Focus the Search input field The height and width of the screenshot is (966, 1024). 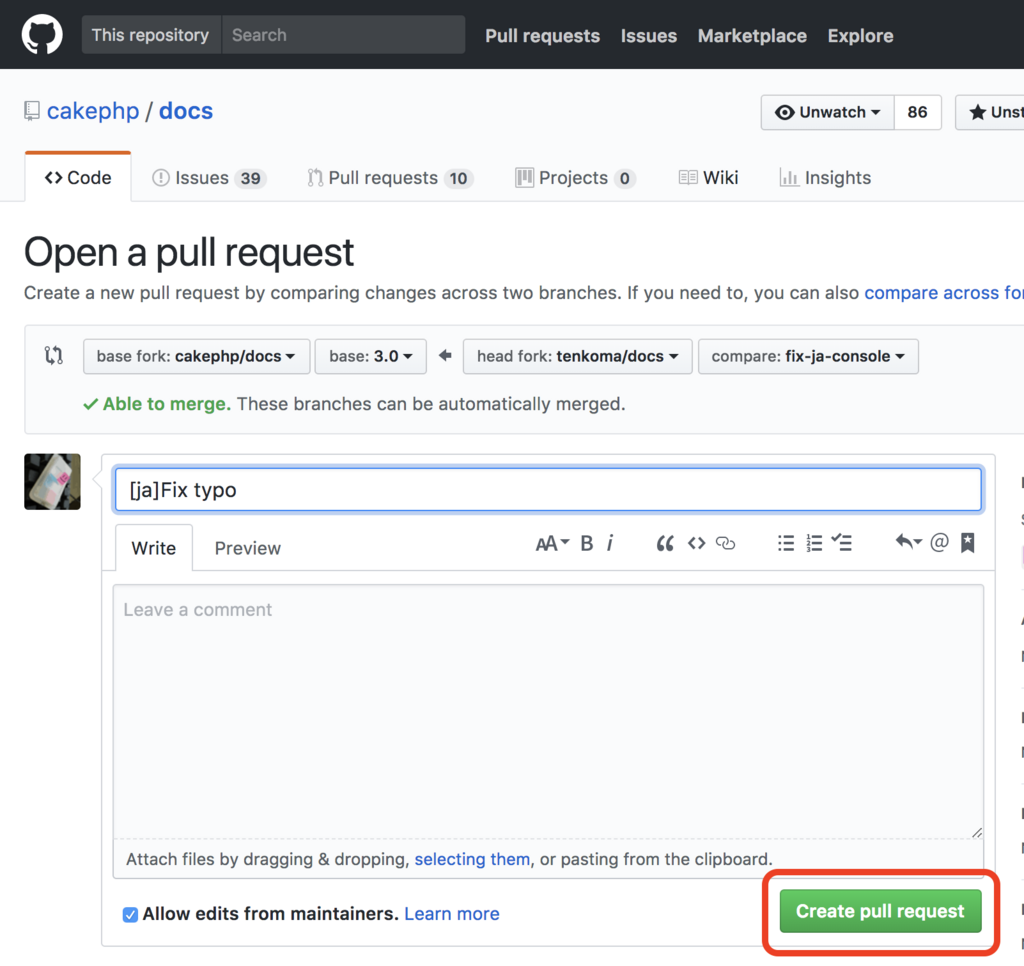(344, 35)
